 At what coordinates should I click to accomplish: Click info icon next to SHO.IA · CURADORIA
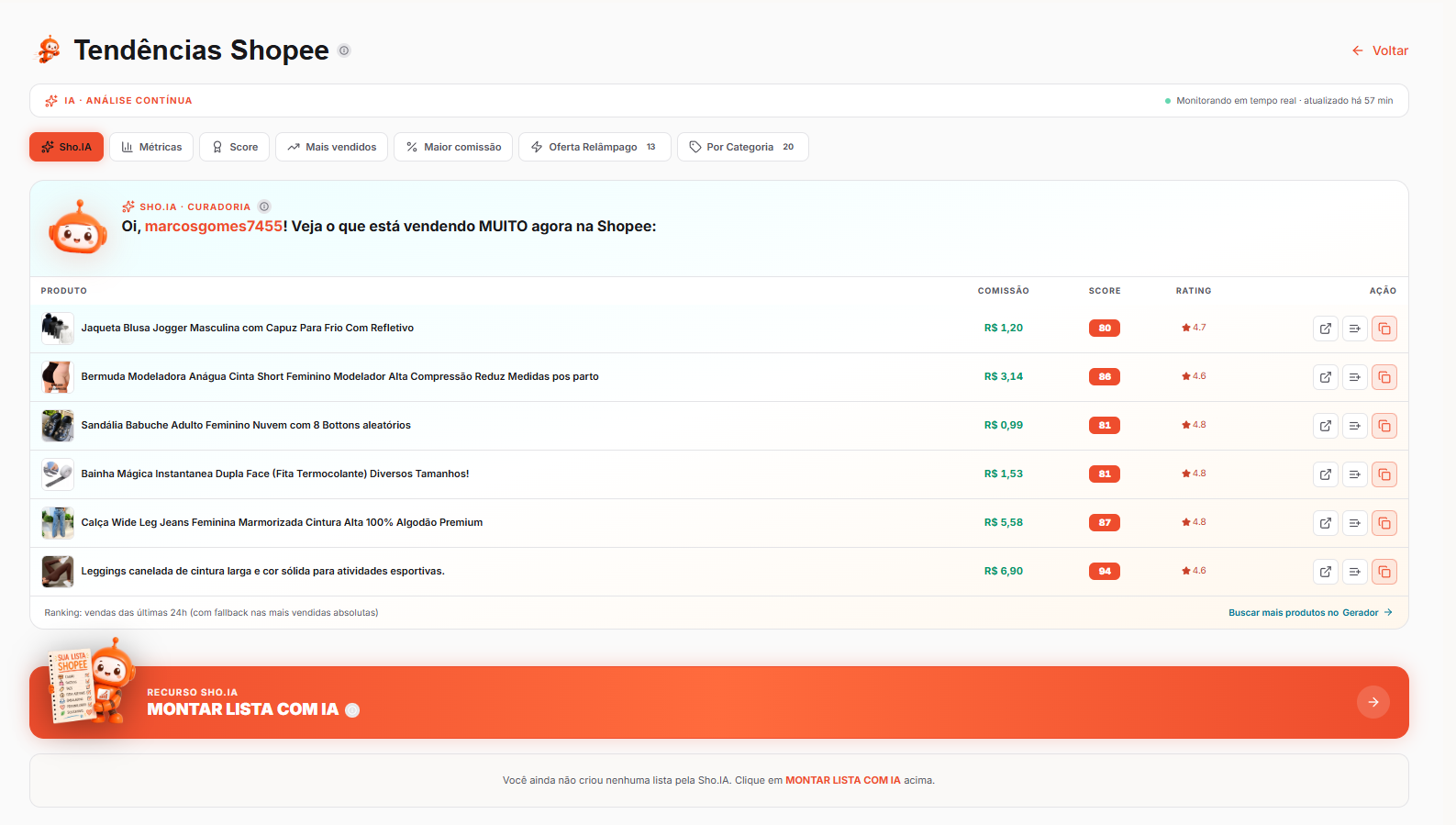[264, 206]
